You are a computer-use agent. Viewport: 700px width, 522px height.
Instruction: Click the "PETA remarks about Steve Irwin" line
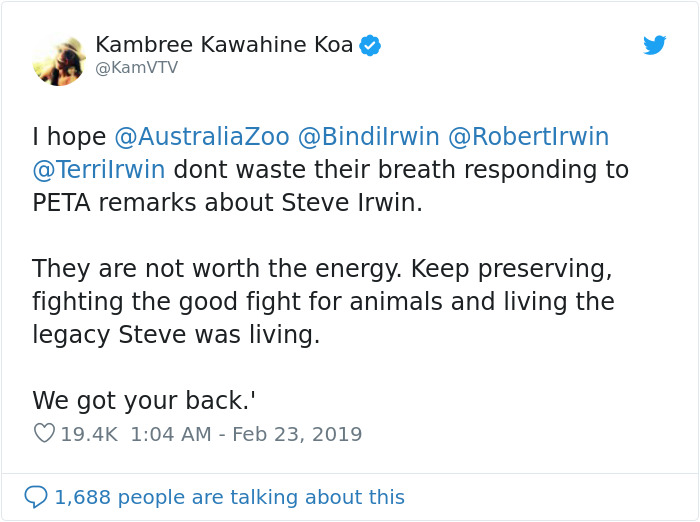point(228,203)
